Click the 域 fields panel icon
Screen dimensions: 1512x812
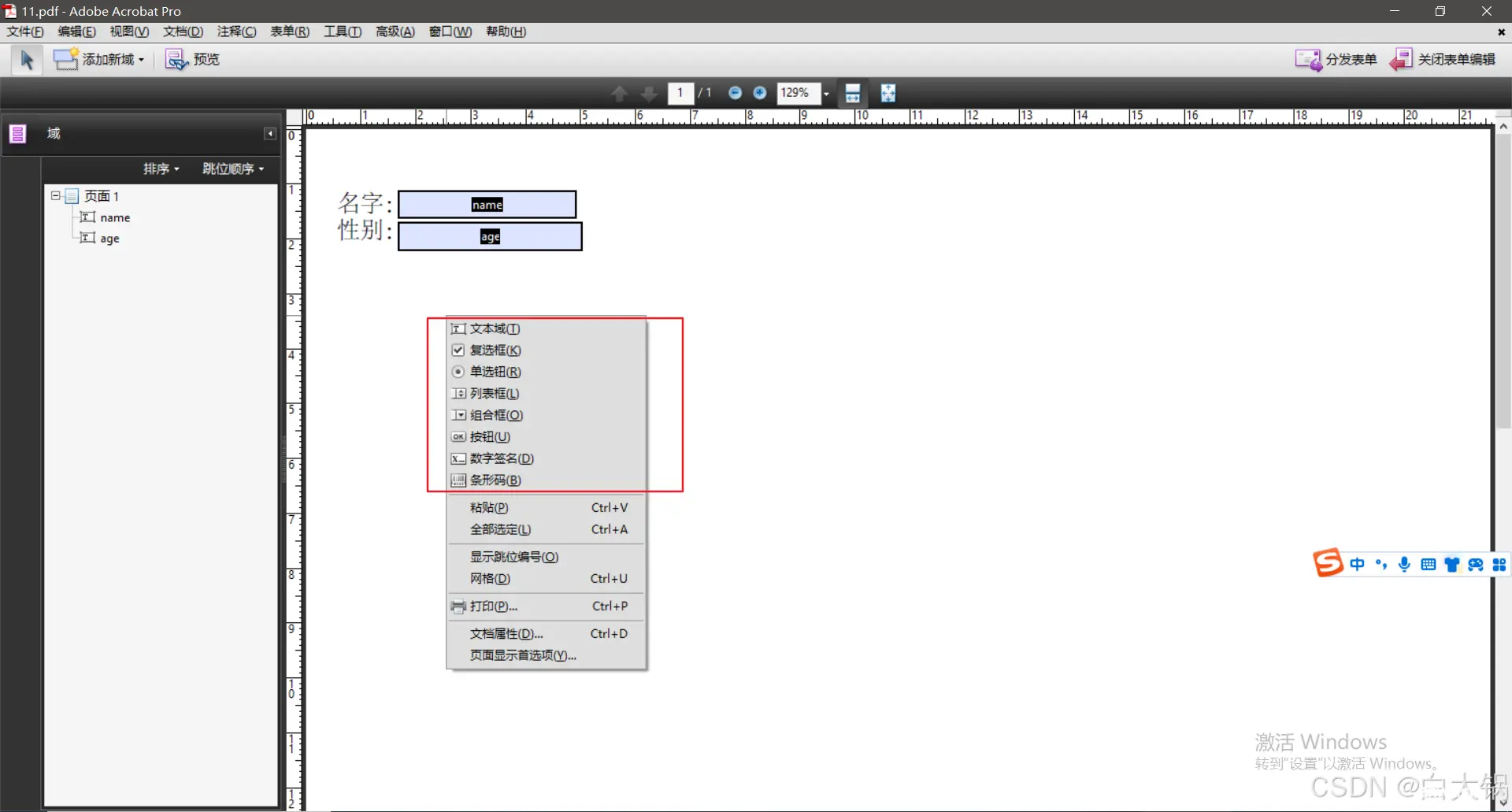pos(17,134)
